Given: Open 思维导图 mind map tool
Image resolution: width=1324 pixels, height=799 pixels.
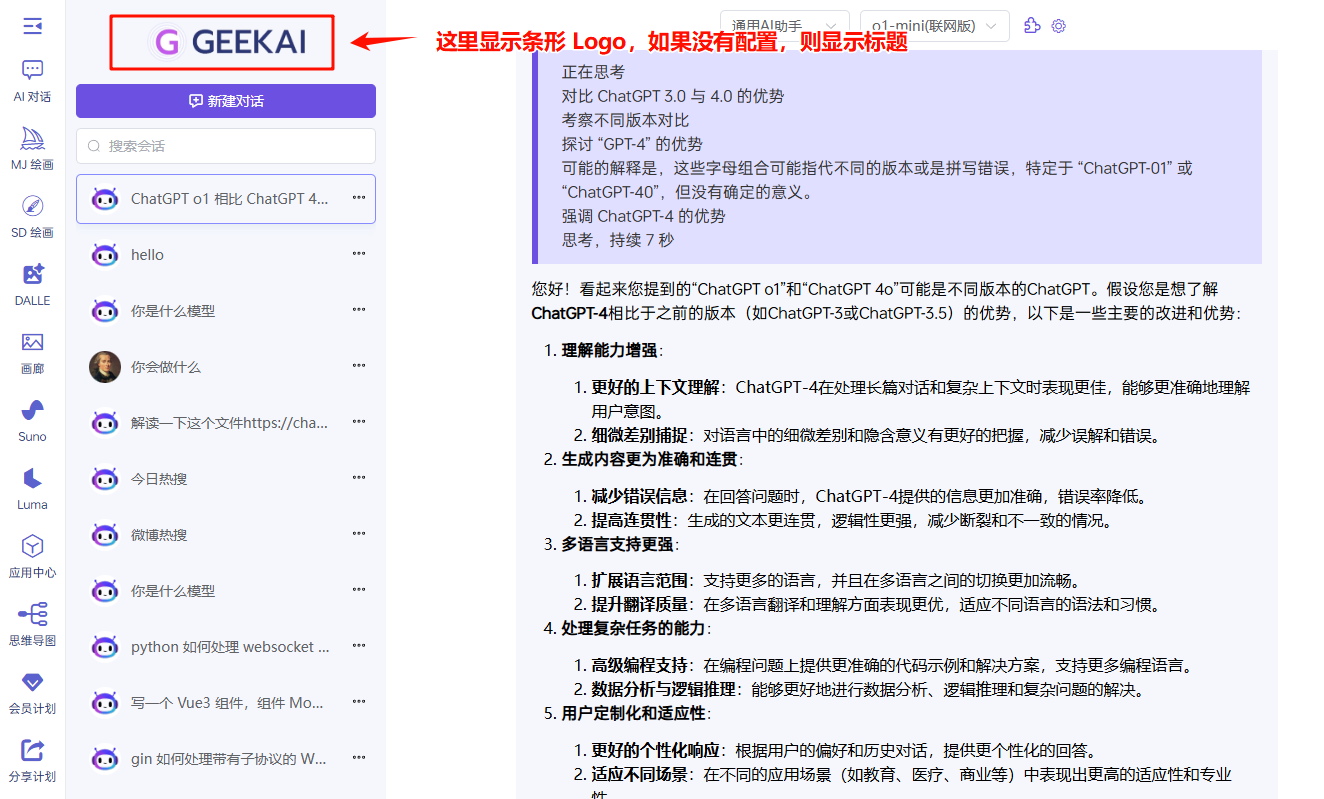Looking at the screenshot, I should coord(32,624).
